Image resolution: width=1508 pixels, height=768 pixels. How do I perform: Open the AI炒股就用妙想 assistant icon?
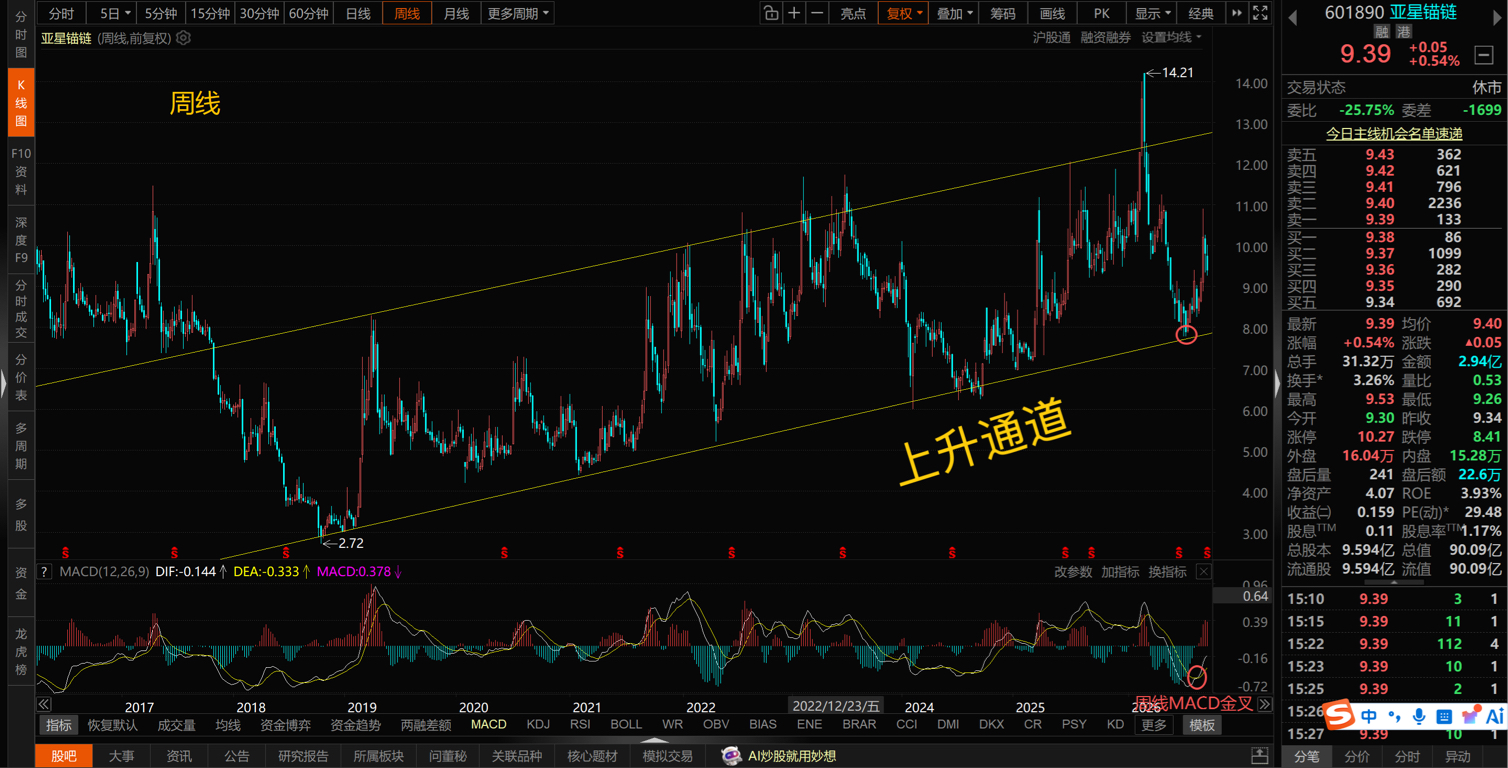click(x=731, y=756)
